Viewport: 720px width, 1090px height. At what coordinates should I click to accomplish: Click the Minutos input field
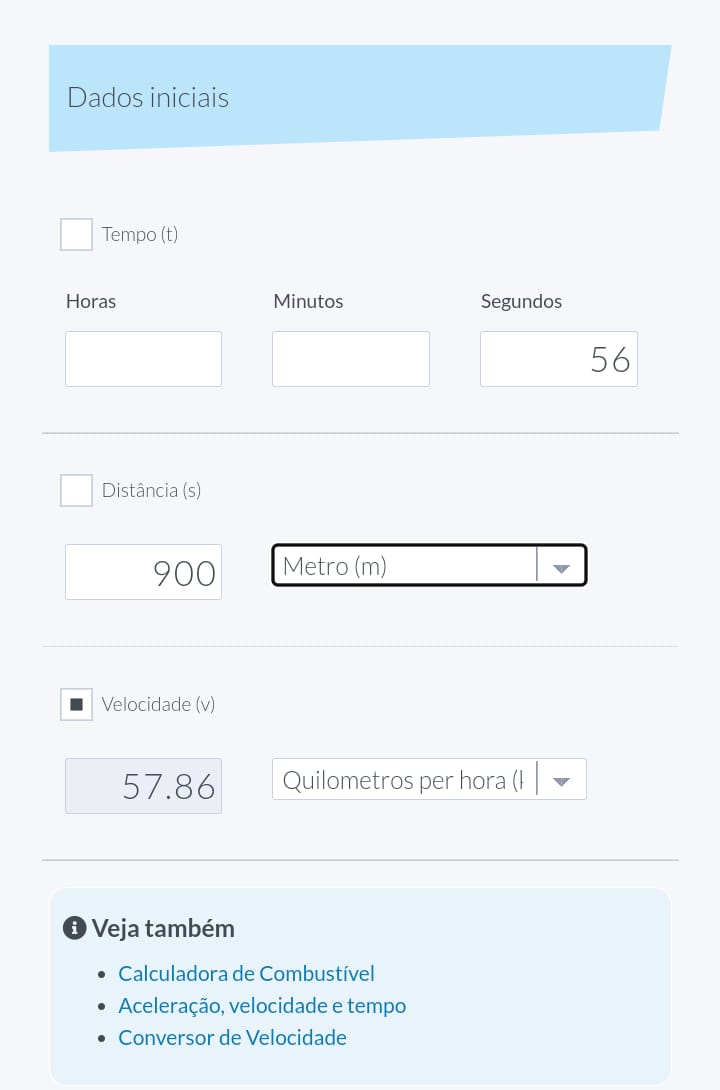tap(351, 359)
